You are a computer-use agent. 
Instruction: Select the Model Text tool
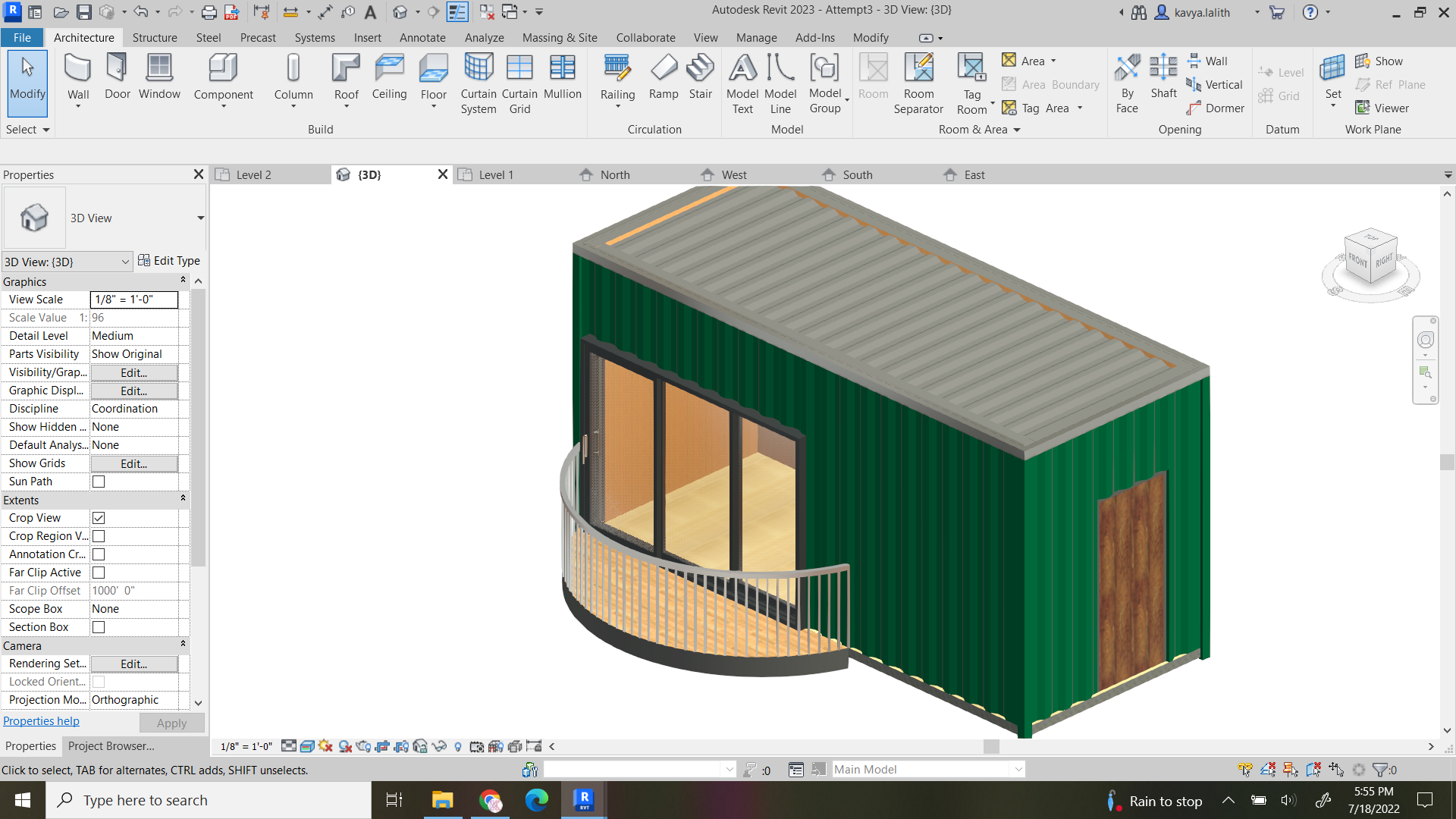click(742, 82)
